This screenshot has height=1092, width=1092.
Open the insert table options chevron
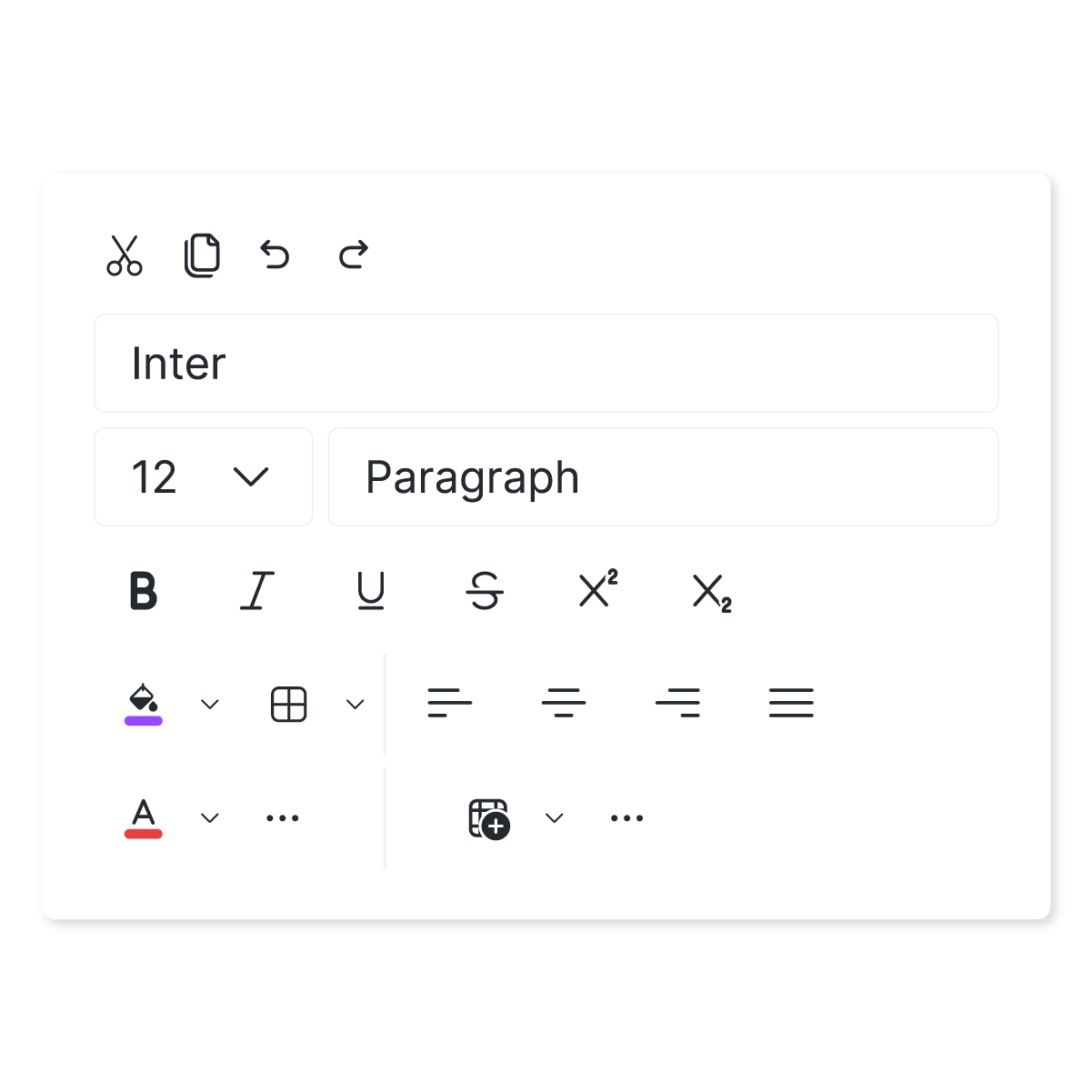(x=555, y=818)
